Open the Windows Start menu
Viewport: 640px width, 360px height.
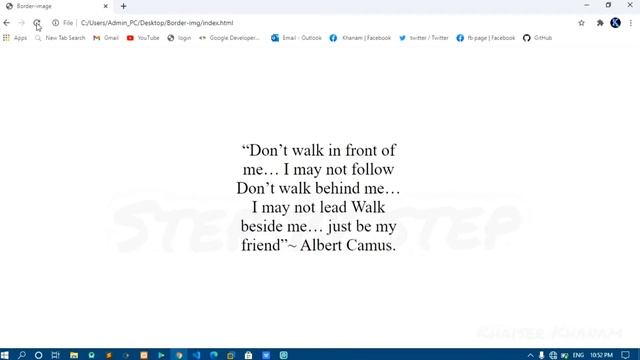(x=4, y=355)
